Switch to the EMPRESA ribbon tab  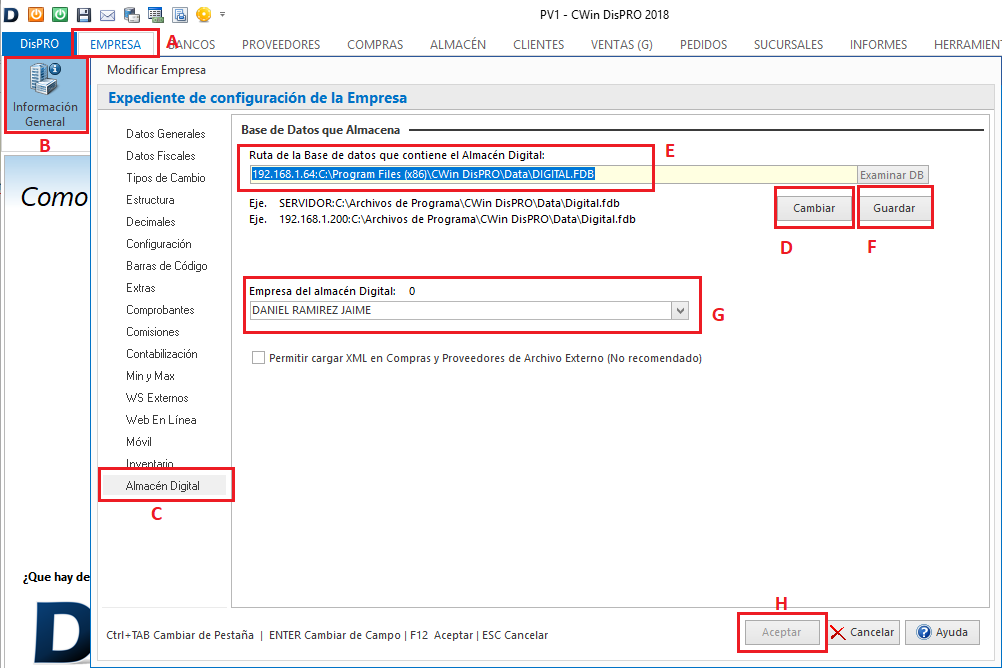115,44
